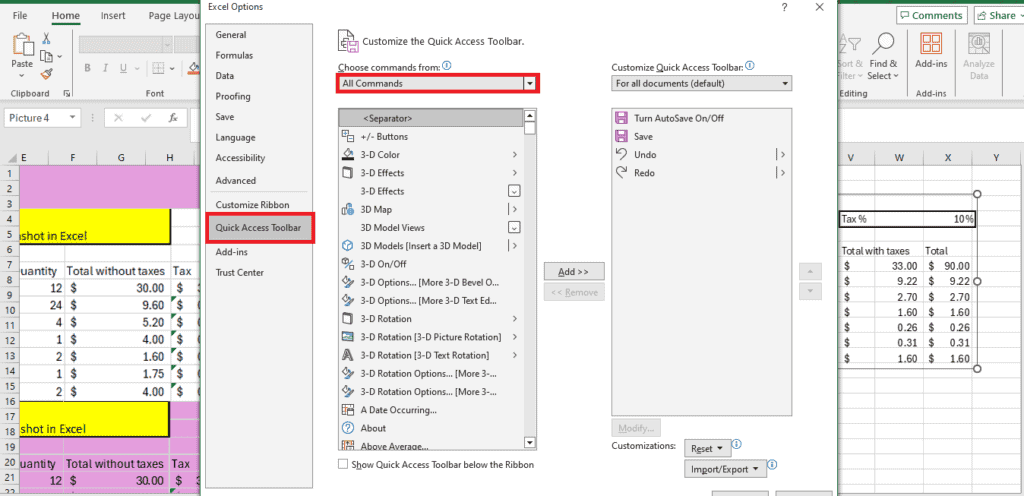1024x496 pixels.
Task: Click the Tax % 10% cell
Action: tap(907, 219)
